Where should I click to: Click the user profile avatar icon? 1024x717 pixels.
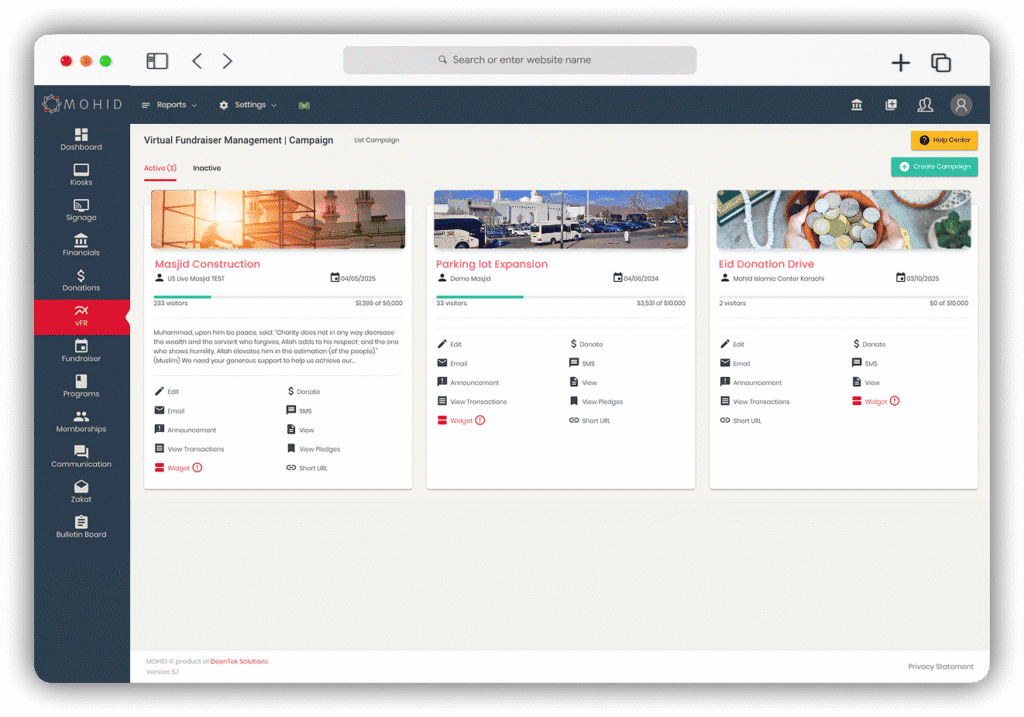961,105
